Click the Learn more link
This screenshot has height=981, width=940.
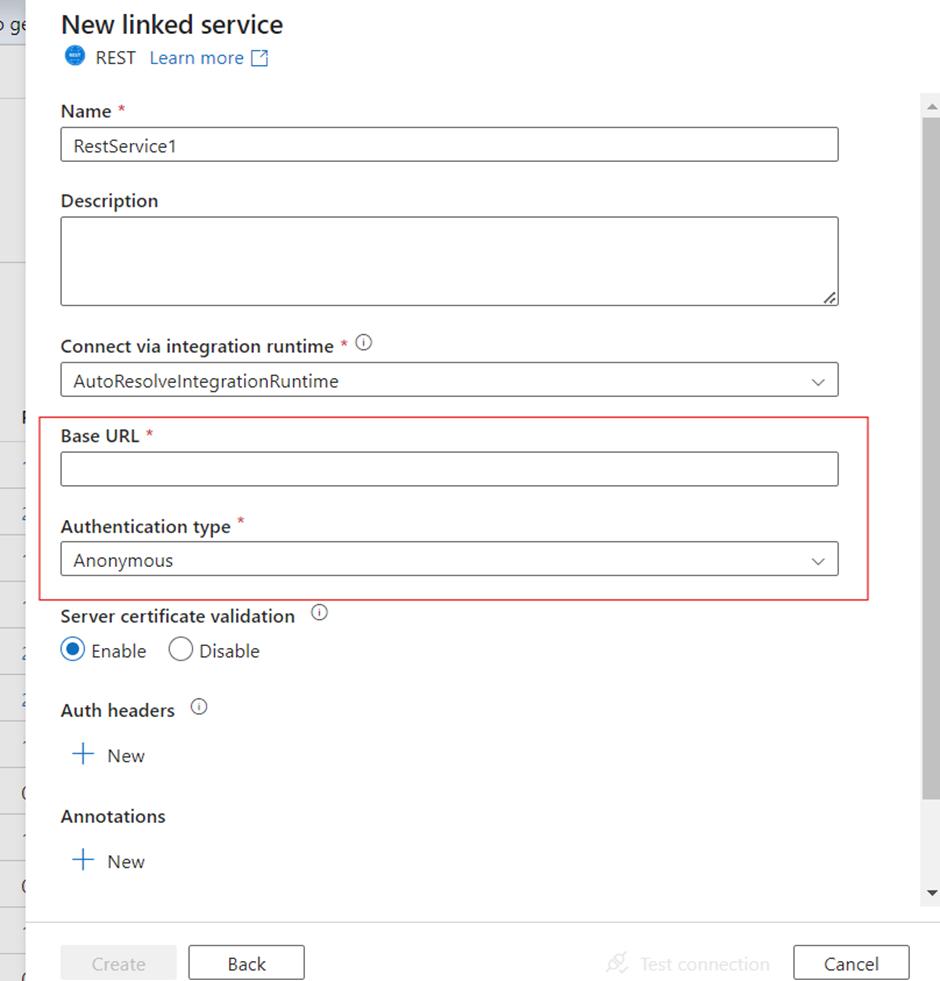196,58
